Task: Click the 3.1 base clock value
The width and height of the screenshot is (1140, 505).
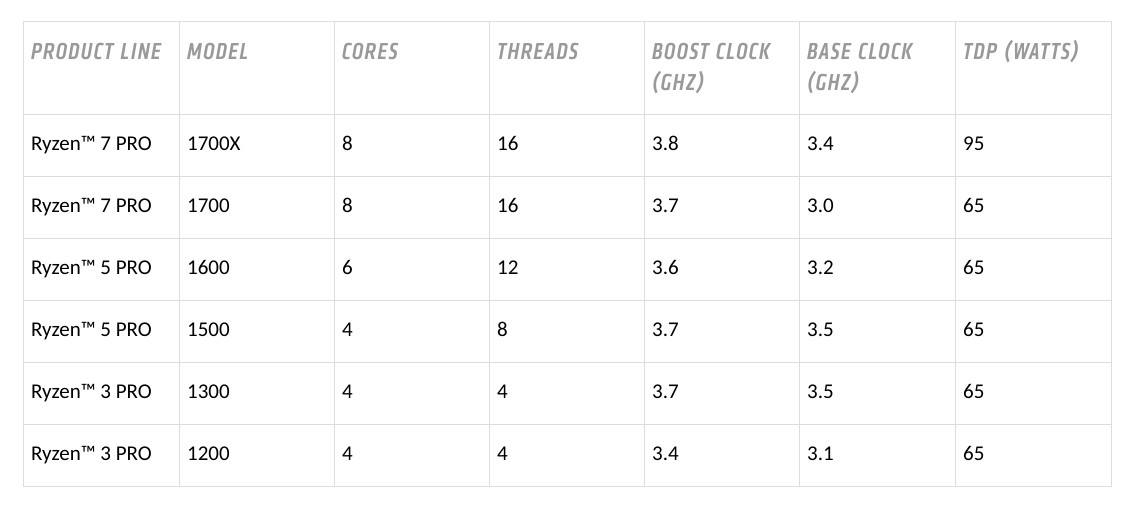Action: (x=820, y=453)
